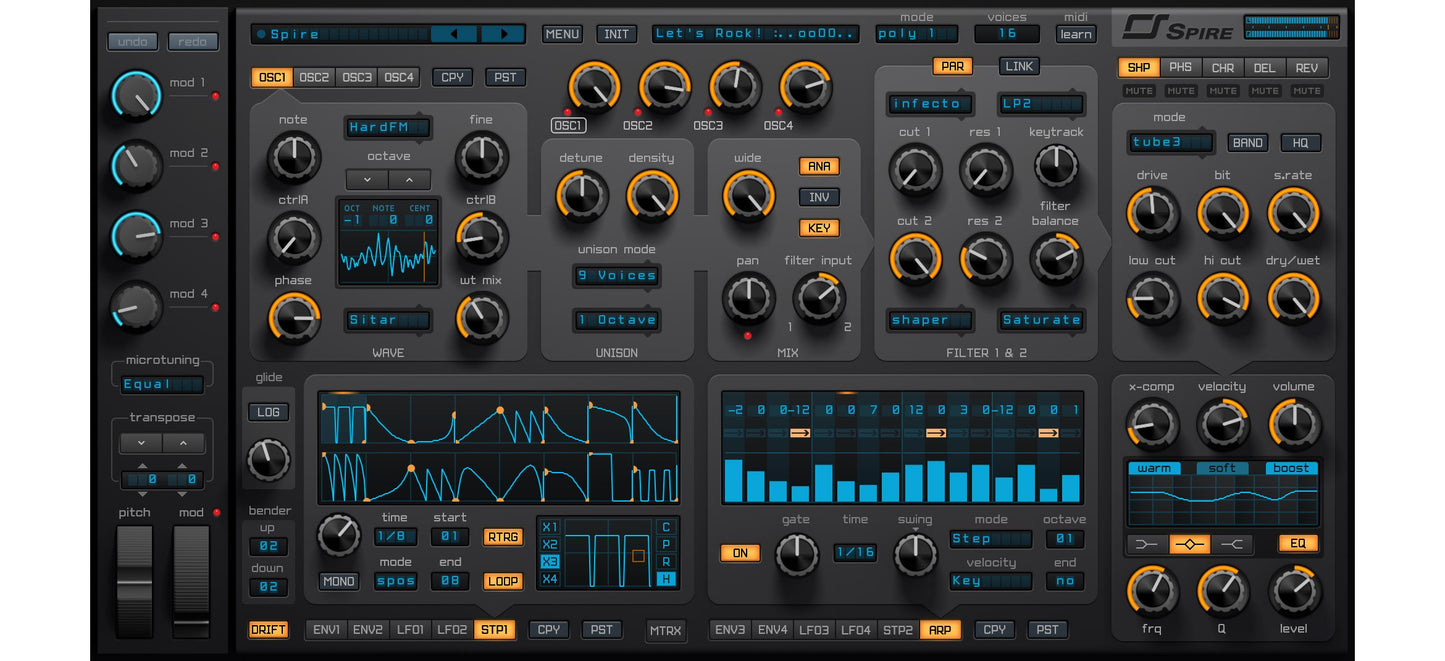This screenshot has height=661, width=1445.
Task: Mute the REV effect
Action: point(1307,90)
